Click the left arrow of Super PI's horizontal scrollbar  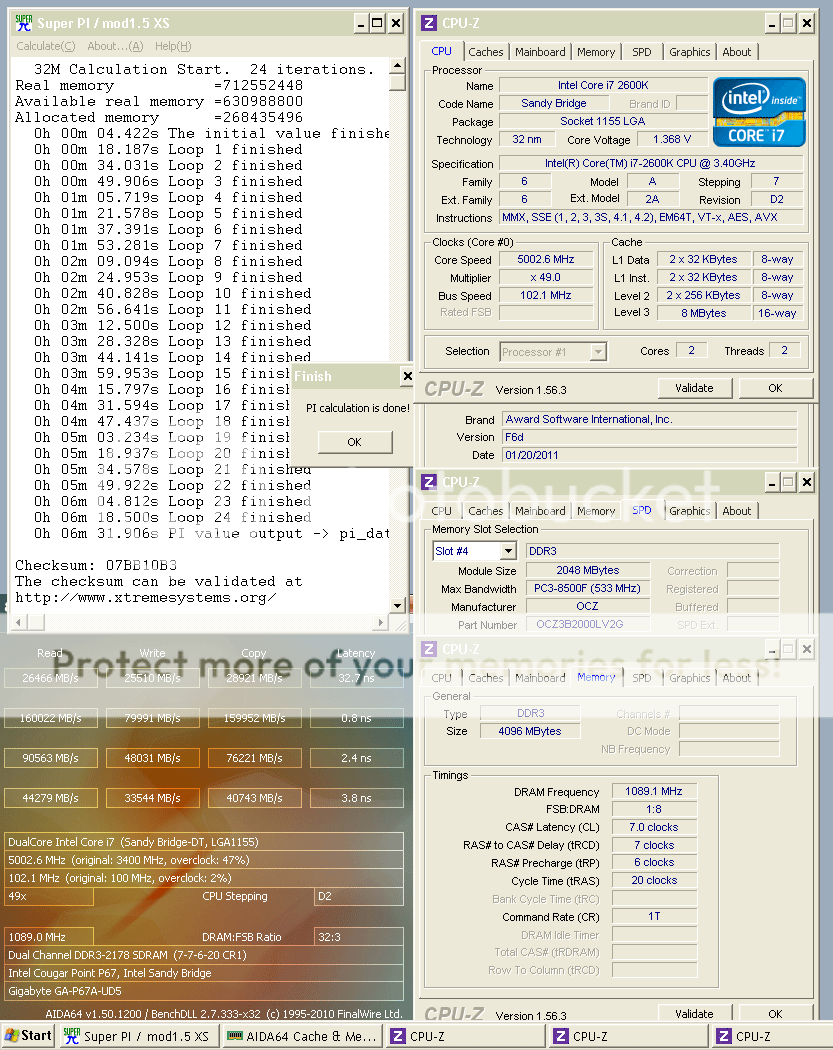tap(19, 622)
